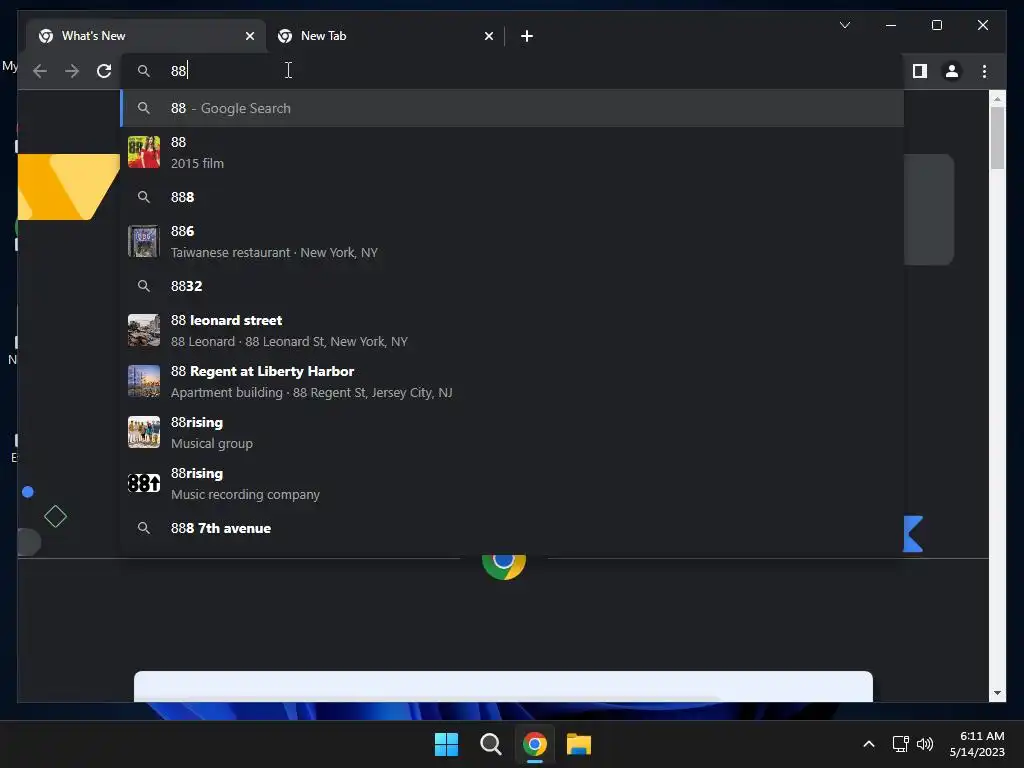Image resolution: width=1024 pixels, height=768 pixels.
Task: Choose '88rising Musical group' suggestion
Action: click(x=513, y=432)
